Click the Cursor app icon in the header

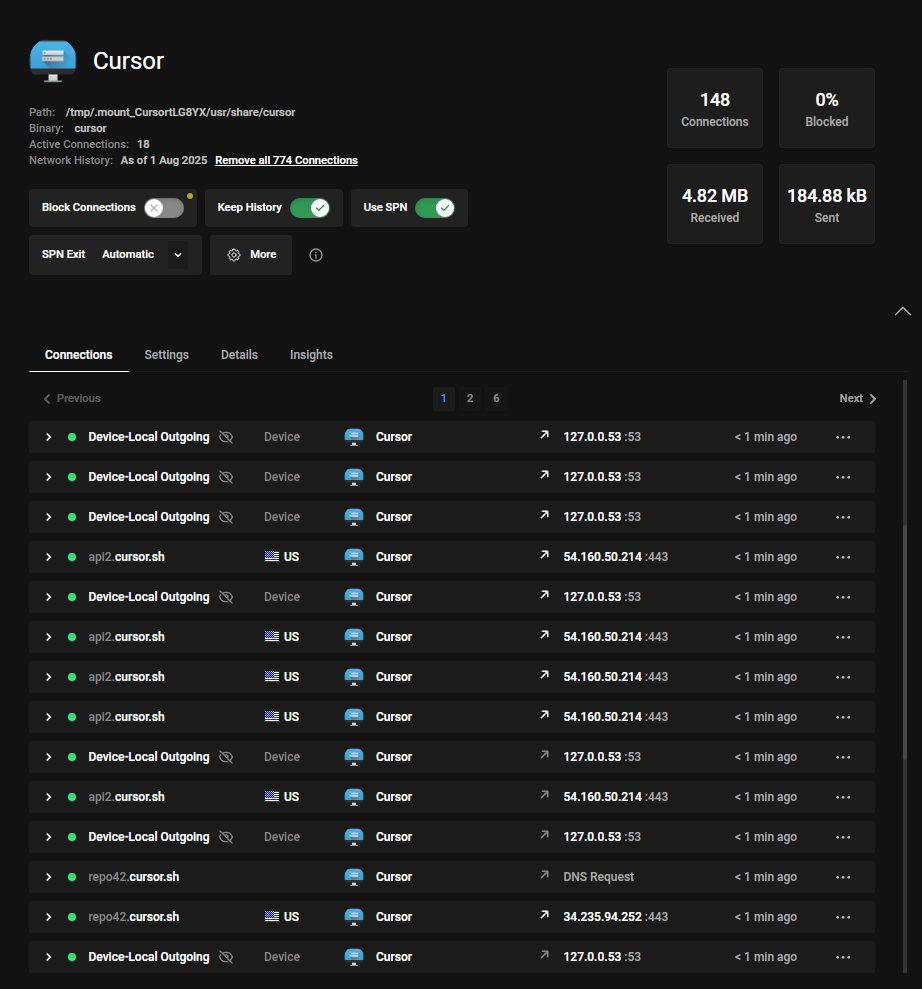[x=53, y=61]
